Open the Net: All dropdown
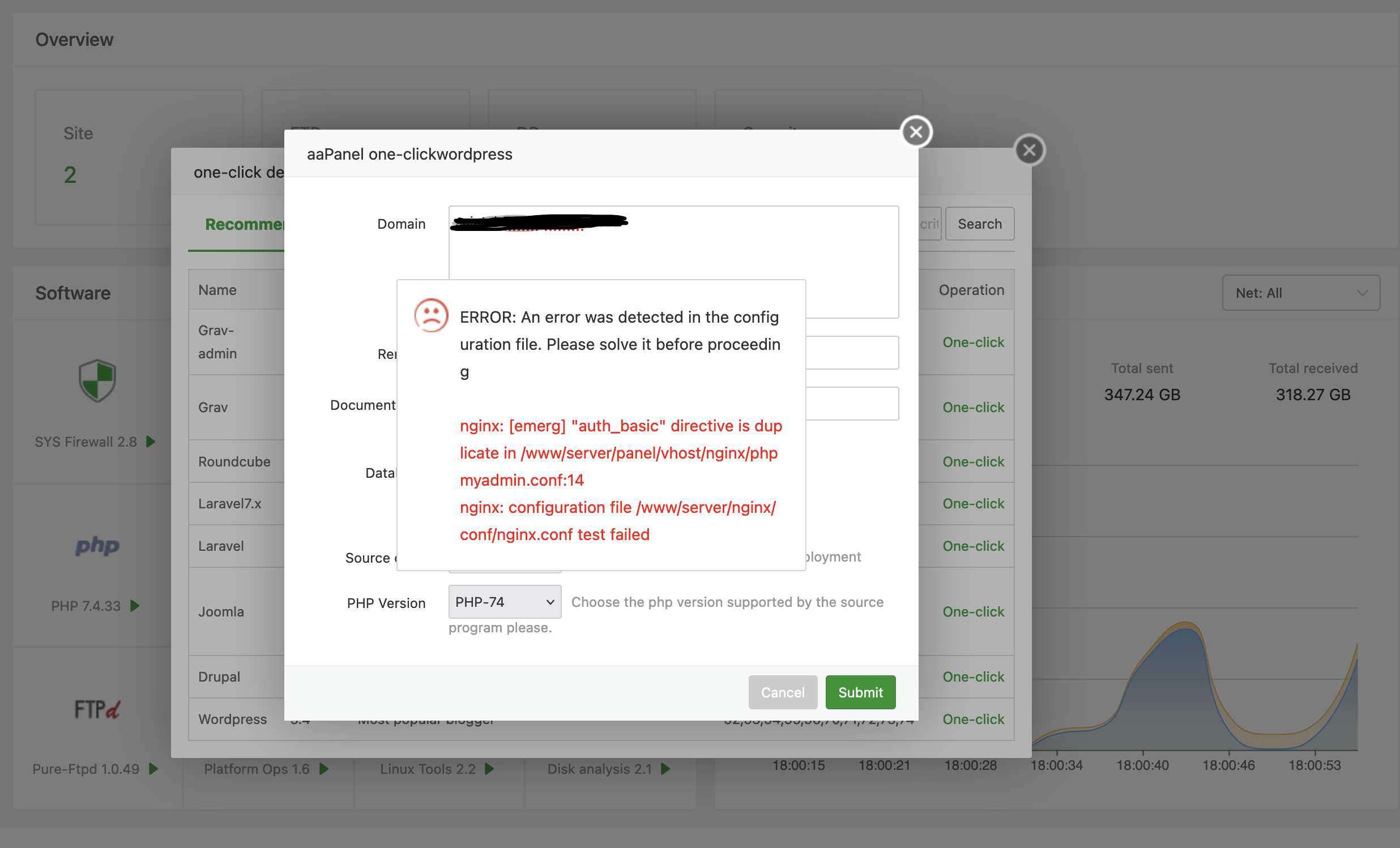The width and height of the screenshot is (1400, 848). [1300, 293]
